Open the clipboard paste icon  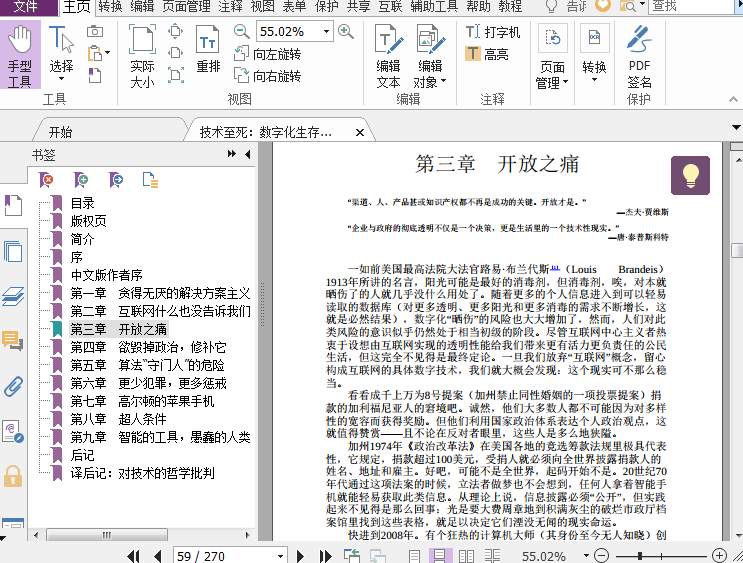pos(97,53)
